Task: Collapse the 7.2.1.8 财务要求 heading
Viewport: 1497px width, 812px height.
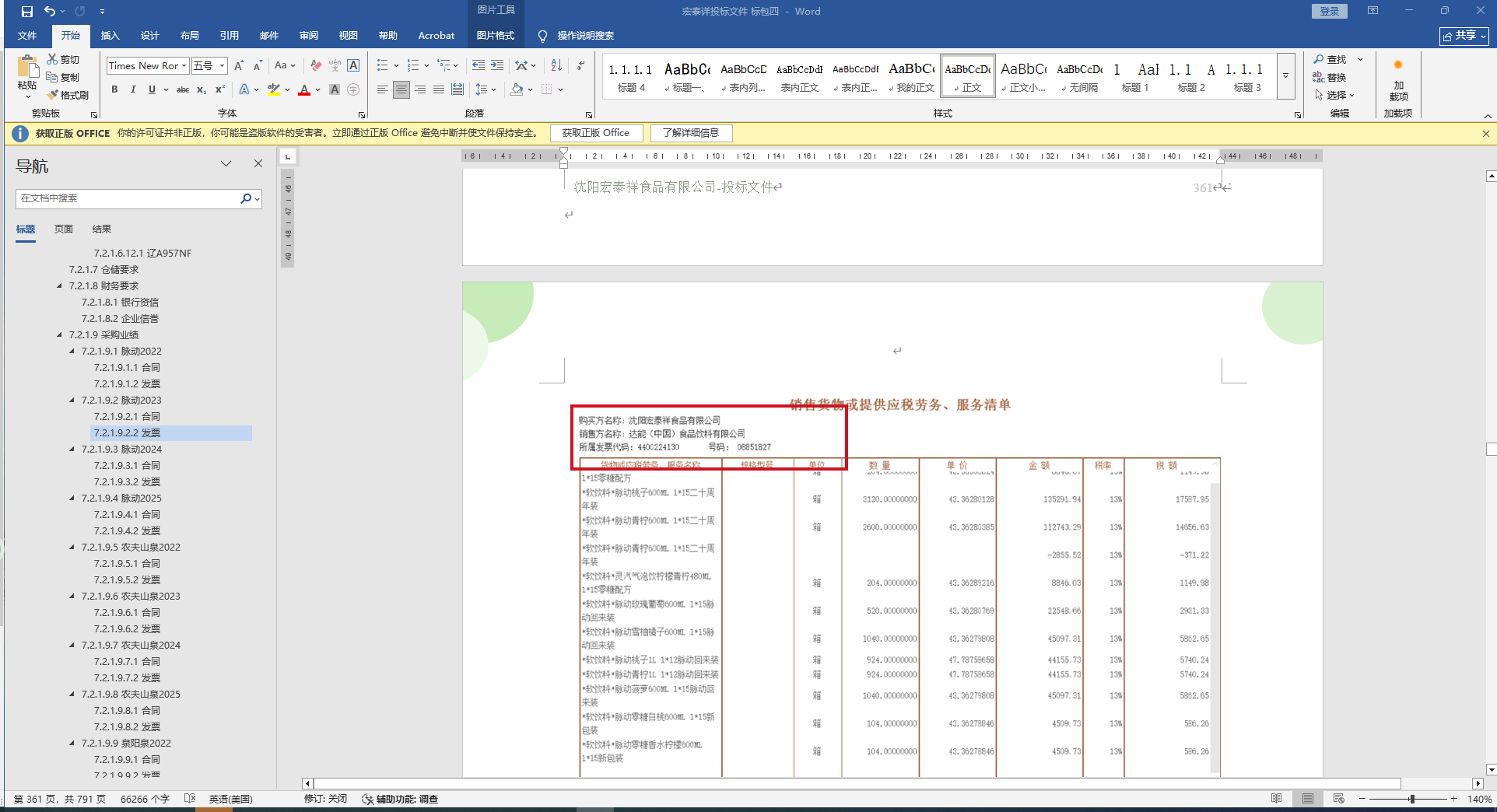Action: pos(60,286)
